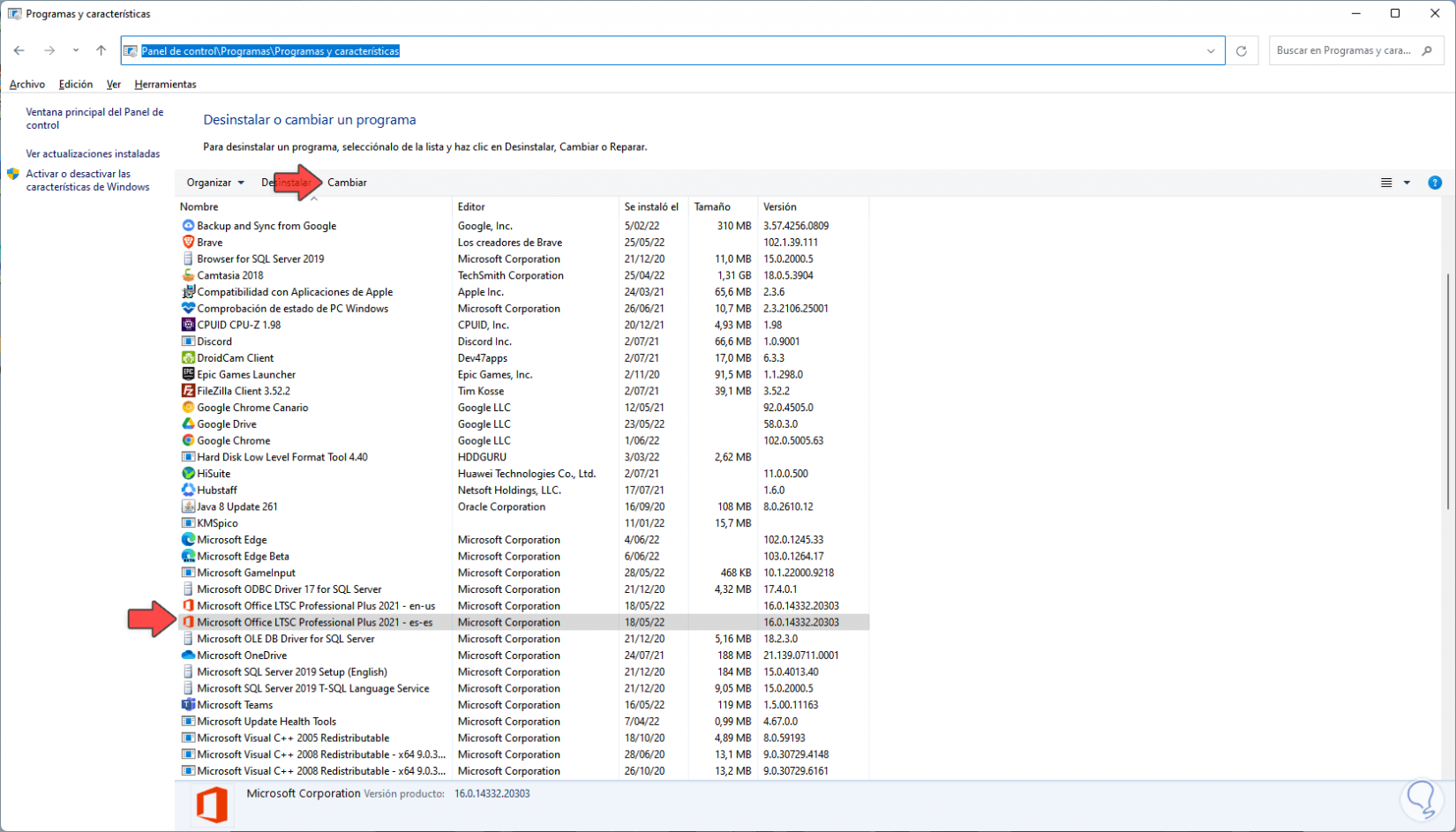Click the Java 8 Update 261 icon
Viewport: 1456px width, 832px height.
pos(188,506)
